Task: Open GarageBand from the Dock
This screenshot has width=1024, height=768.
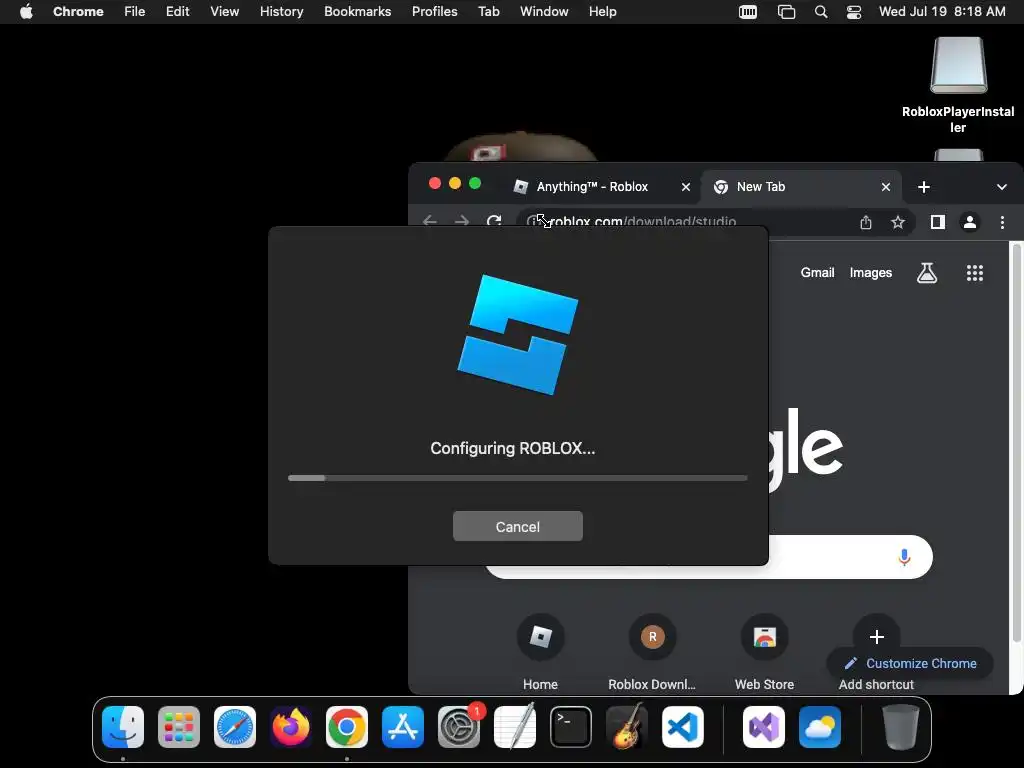Action: (627, 727)
